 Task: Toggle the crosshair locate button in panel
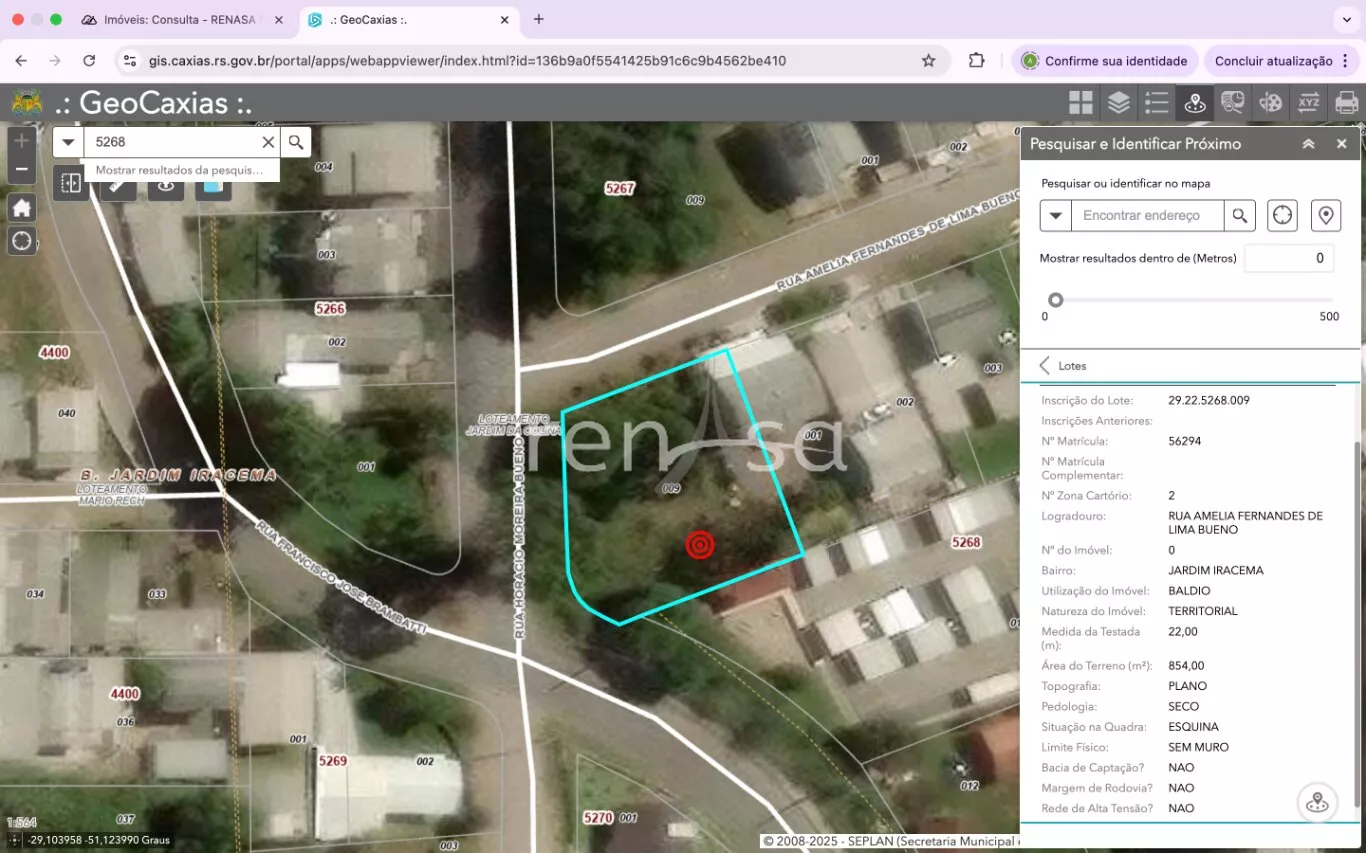click(1282, 215)
